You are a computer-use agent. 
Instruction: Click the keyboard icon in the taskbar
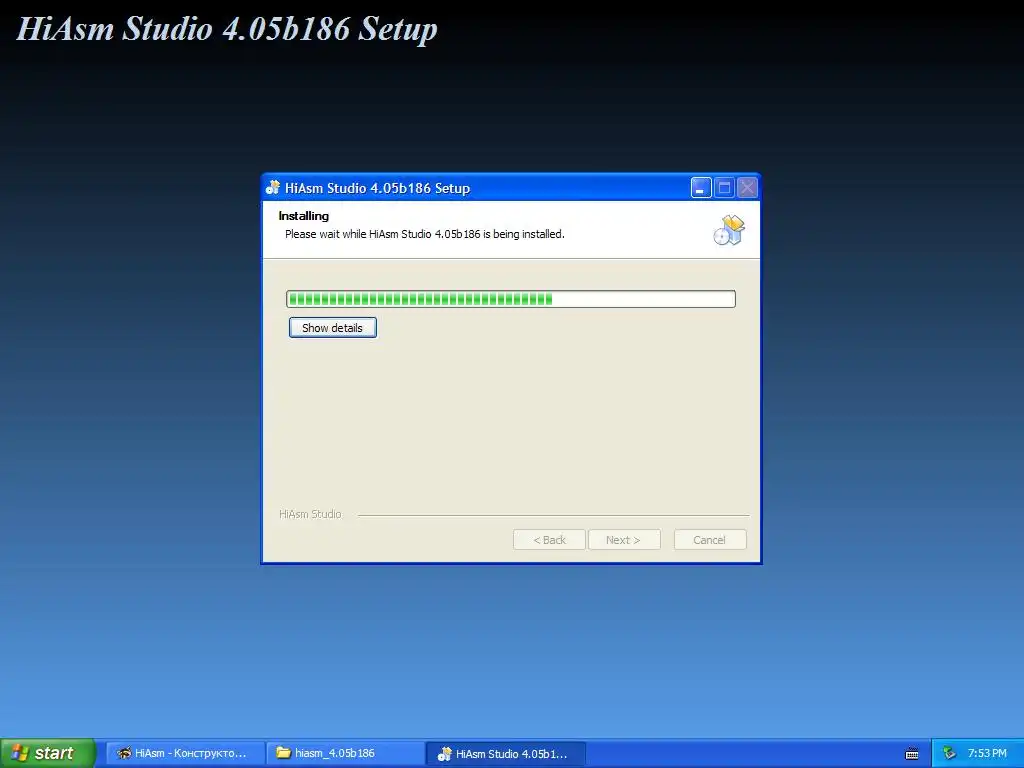tap(912, 754)
